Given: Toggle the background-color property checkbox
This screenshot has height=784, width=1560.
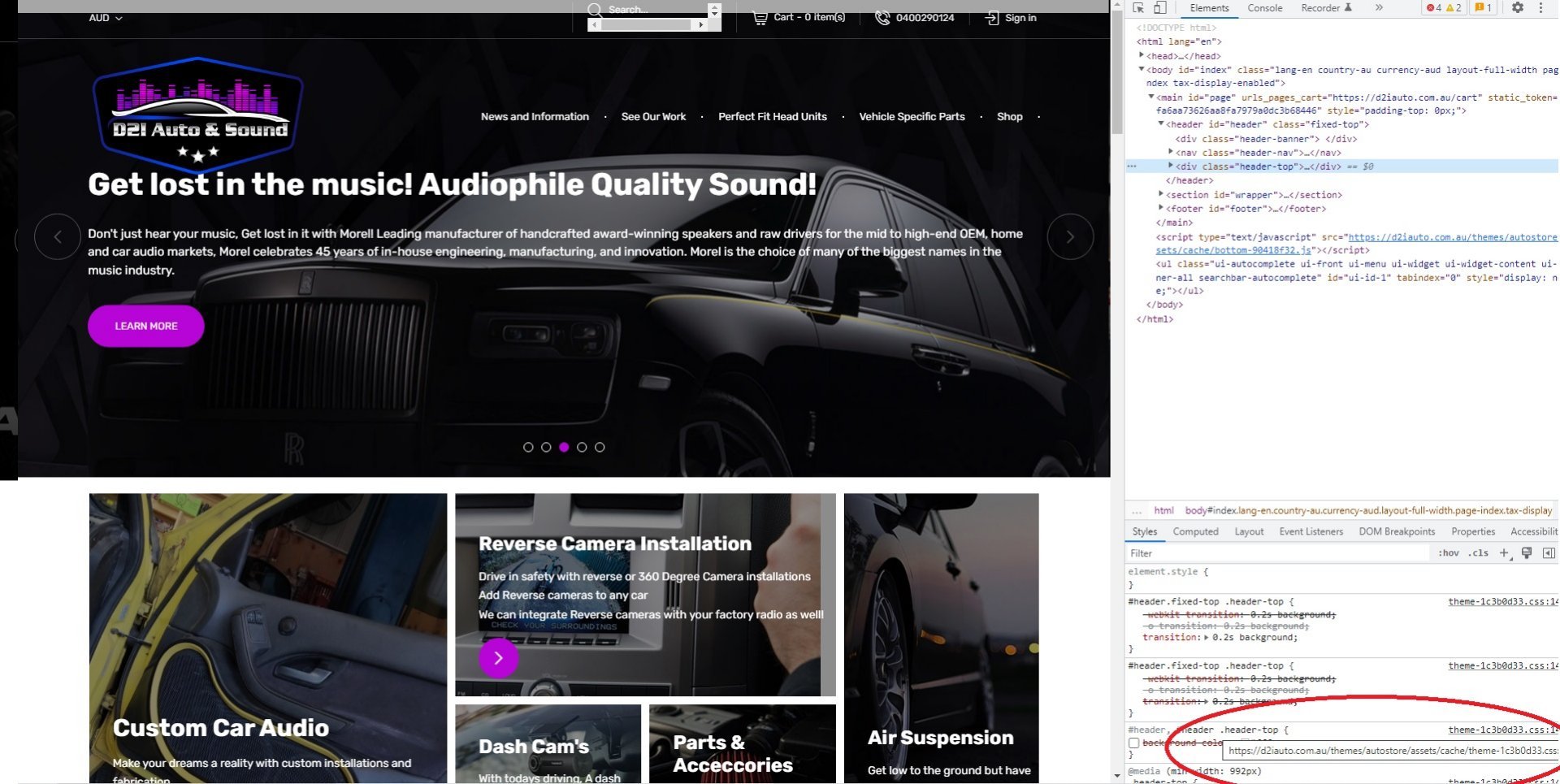Looking at the screenshot, I should click(1133, 743).
